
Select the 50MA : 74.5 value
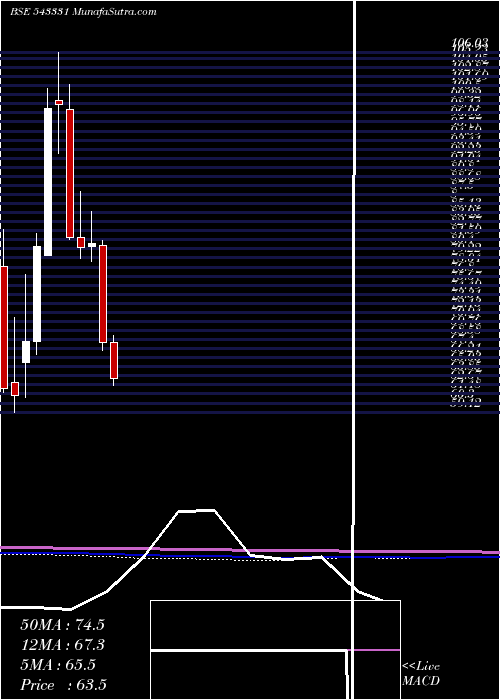point(62,625)
